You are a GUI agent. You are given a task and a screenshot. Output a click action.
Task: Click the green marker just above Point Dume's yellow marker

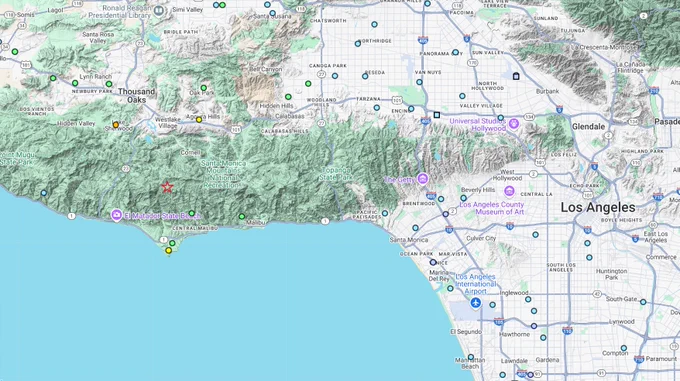172,243
